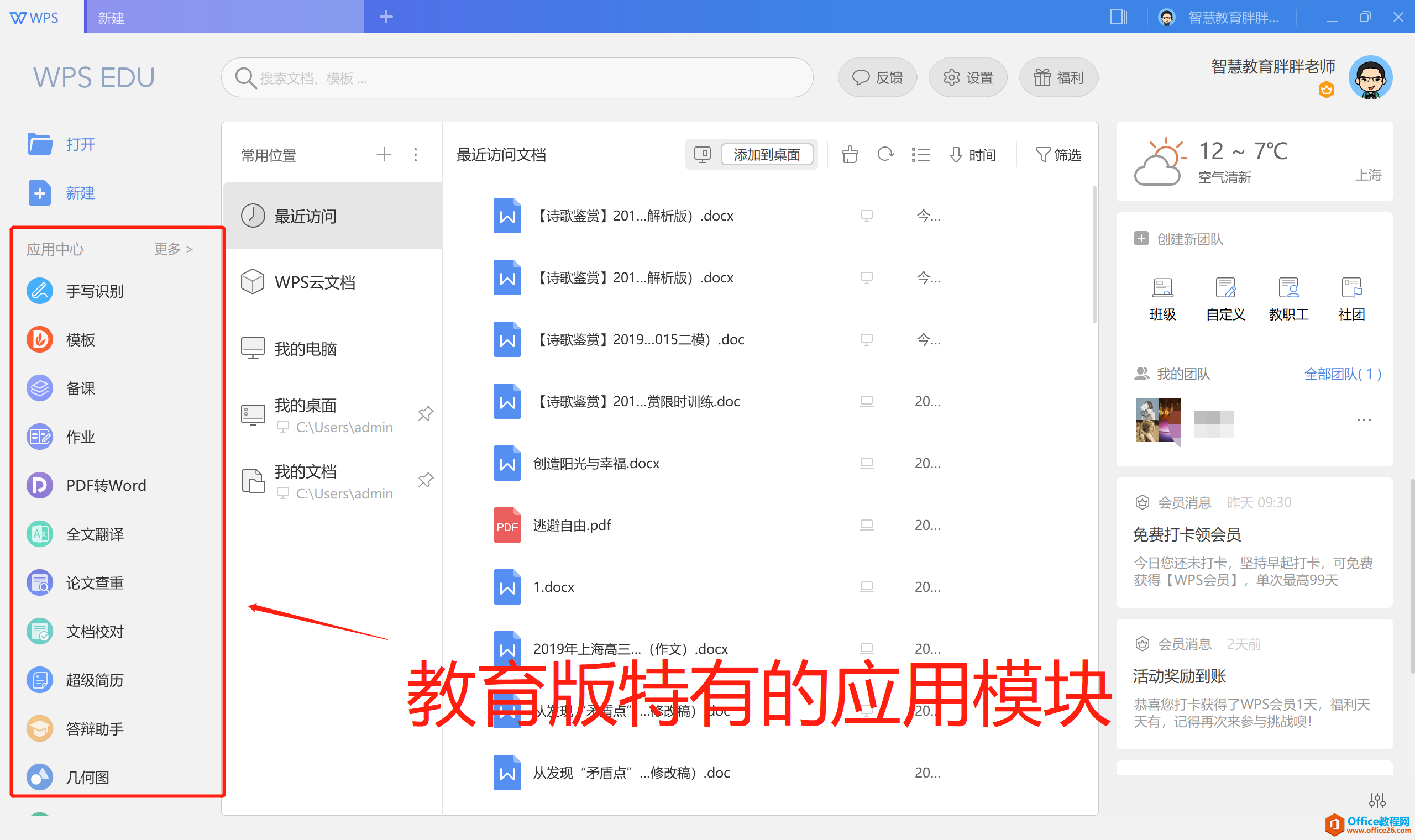This screenshot has width=1415, height=840.
Task: Click the refresh icon in recent documents toolbar
Action: tap(885, 155)
